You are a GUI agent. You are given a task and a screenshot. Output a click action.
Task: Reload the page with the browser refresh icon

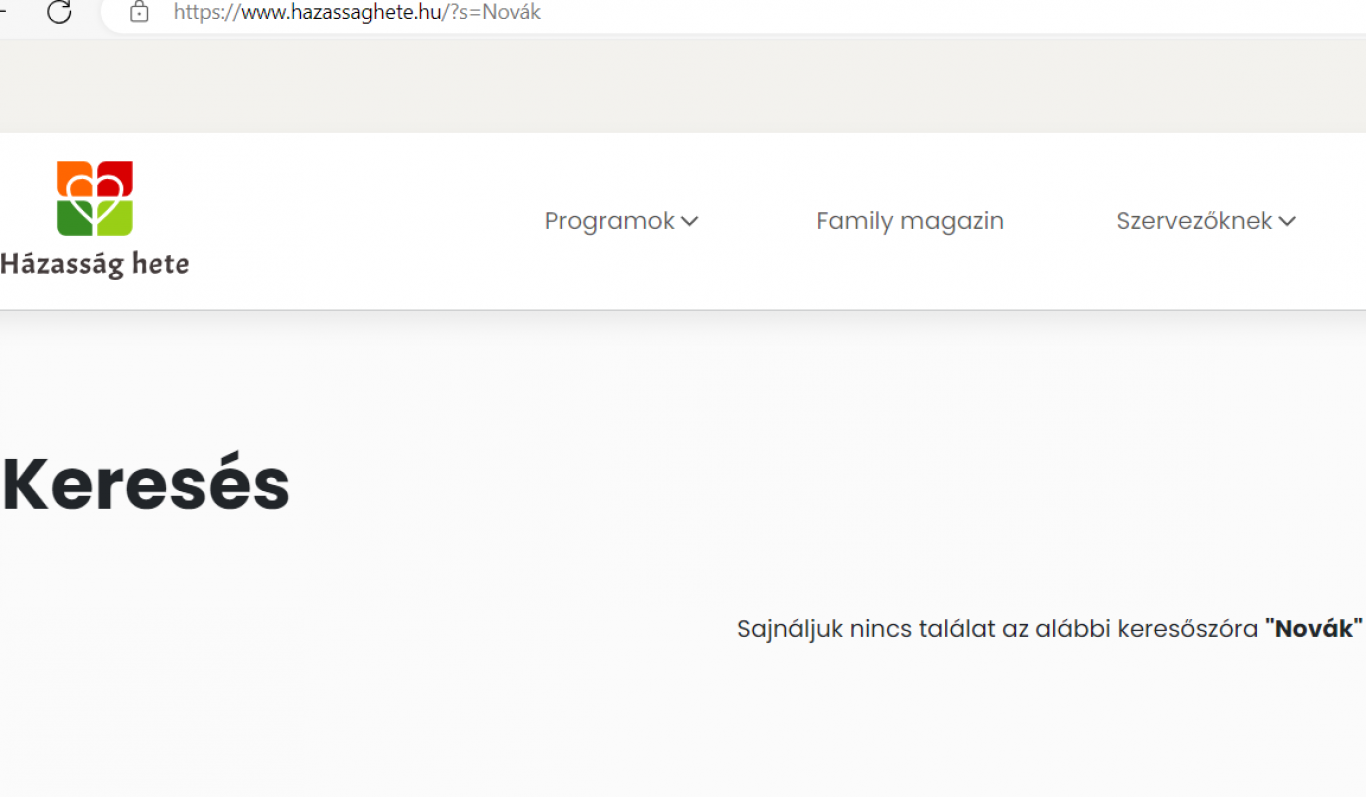[60, 12]
